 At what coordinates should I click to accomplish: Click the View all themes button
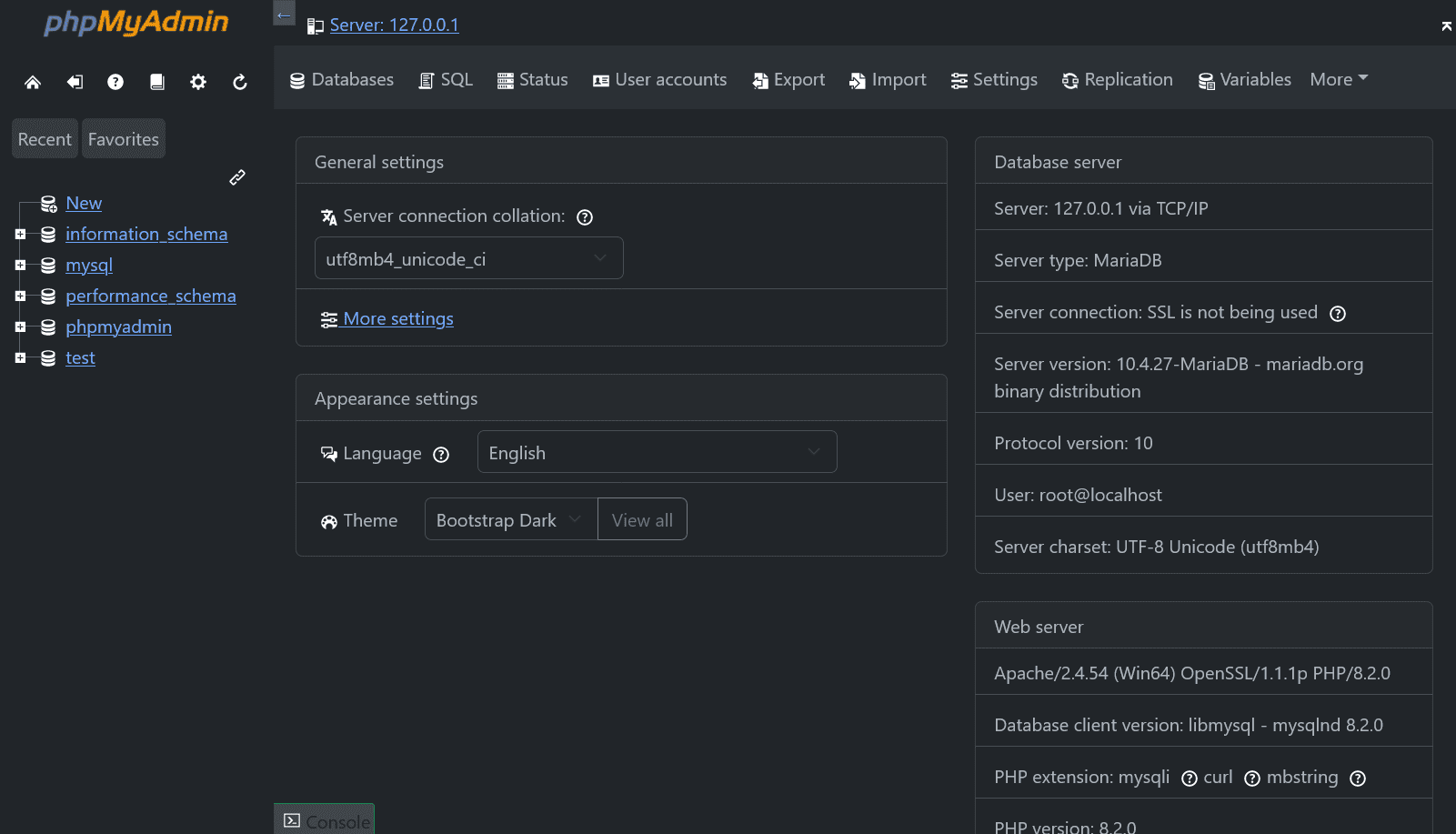click(x=642, y=519)
